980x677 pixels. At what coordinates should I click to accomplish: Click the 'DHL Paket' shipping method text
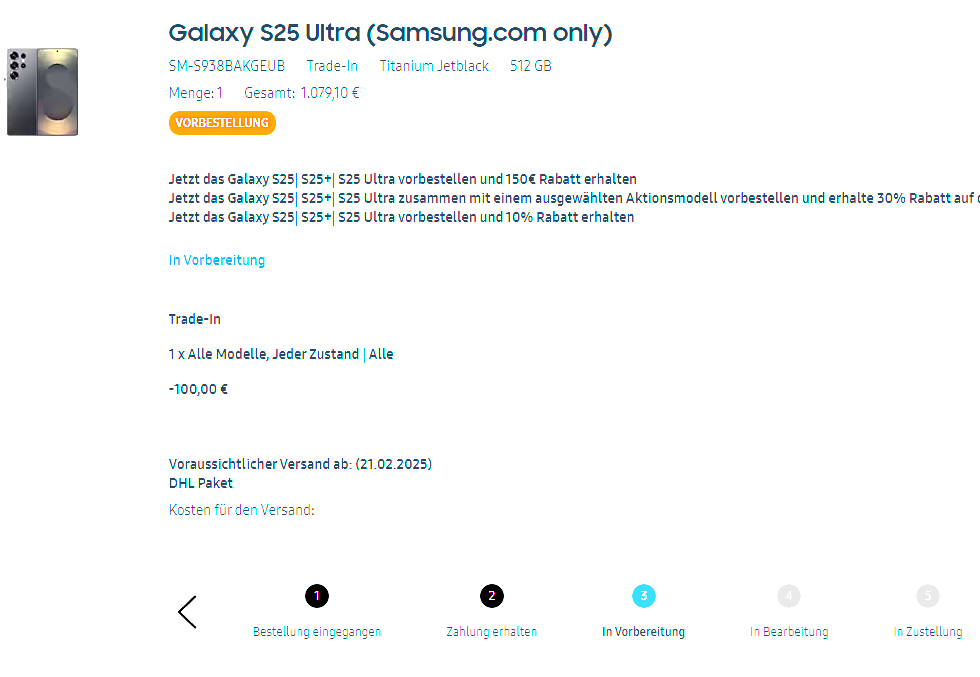click(201, 483)
